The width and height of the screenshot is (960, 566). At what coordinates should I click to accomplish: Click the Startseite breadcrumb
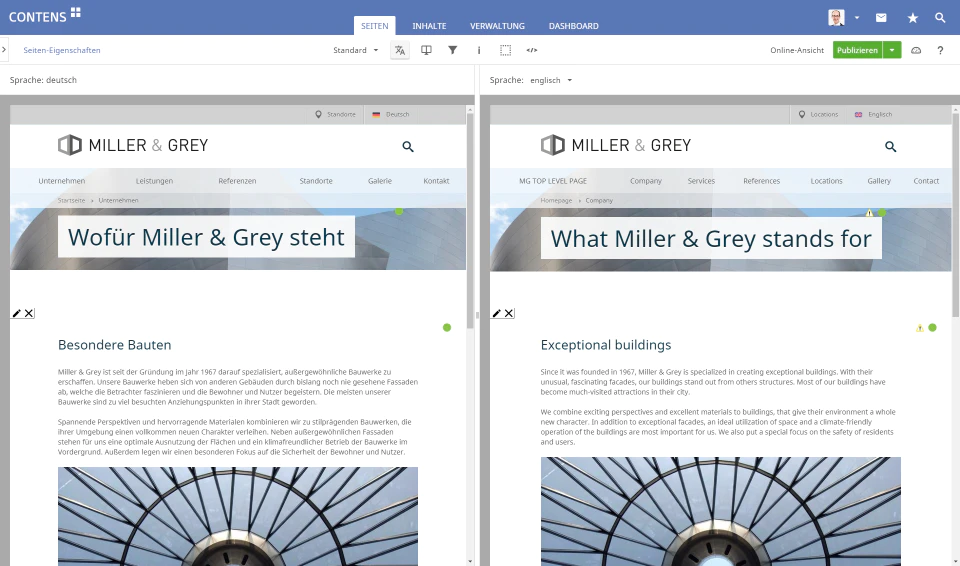point(72,200)
